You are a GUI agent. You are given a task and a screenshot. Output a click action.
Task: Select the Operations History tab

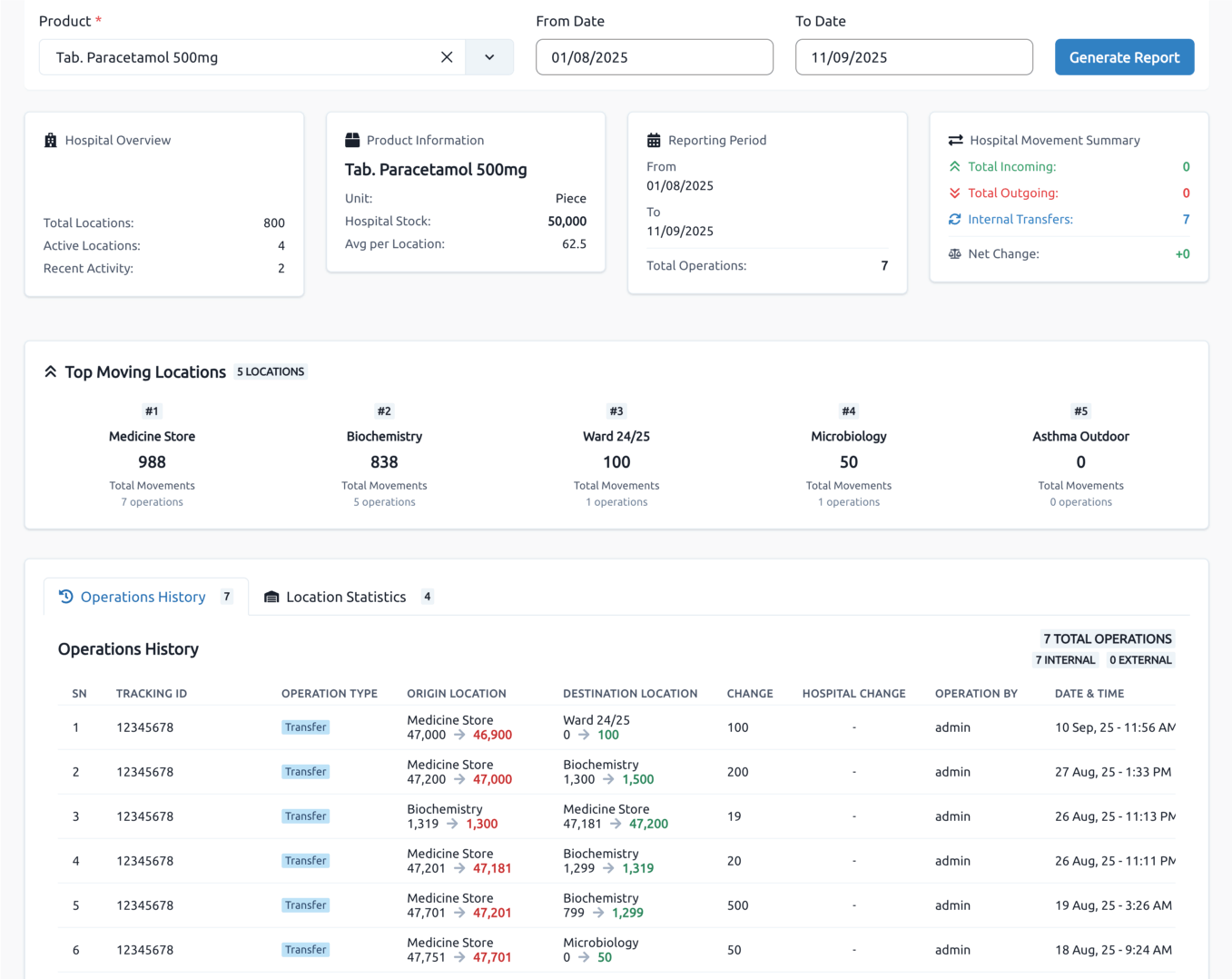pos(143,596)
